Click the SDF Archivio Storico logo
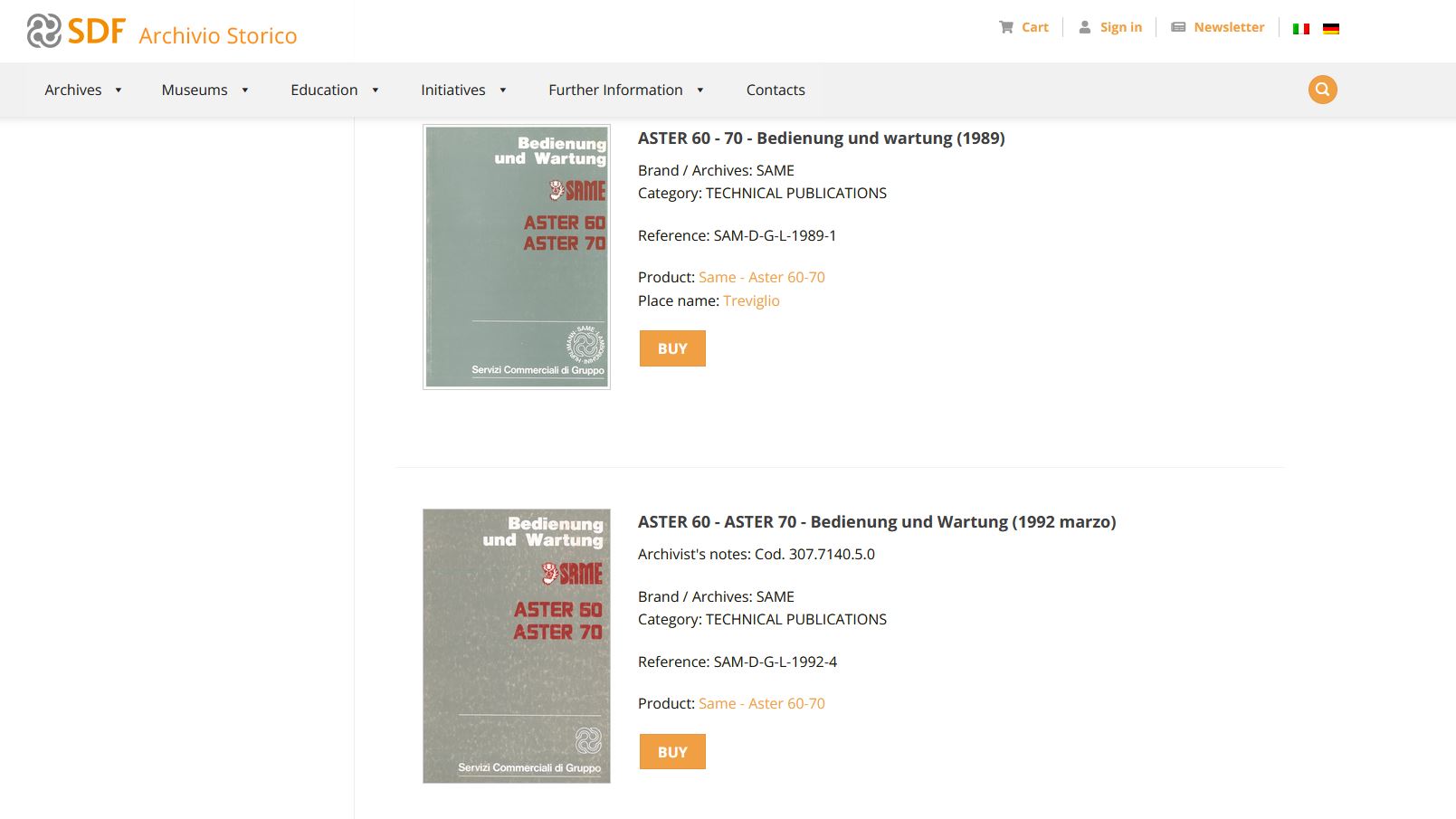The height and width of the screenshot is (819, 1456). 162,32
